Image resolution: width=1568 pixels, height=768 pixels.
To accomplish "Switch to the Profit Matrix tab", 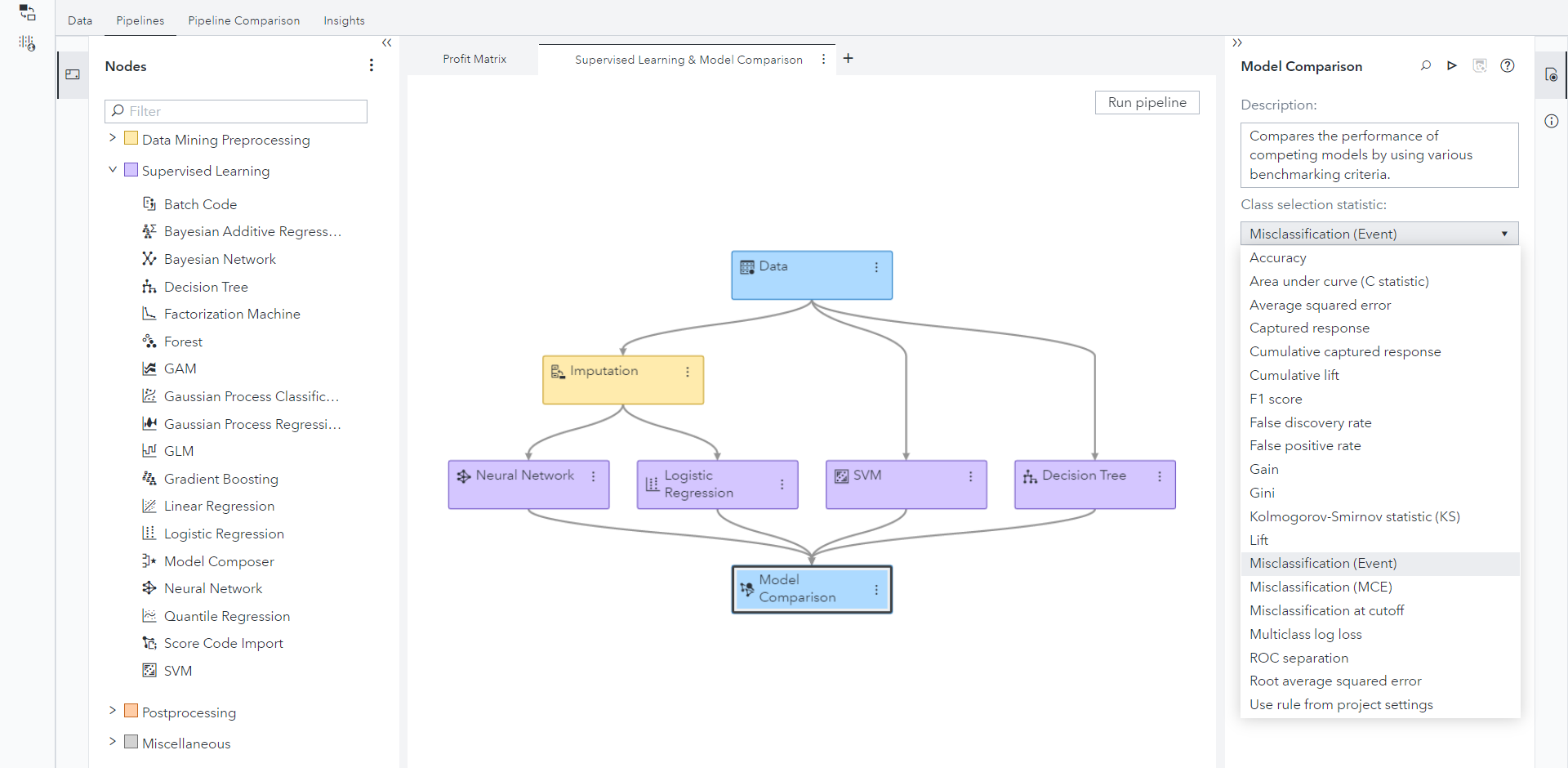I will point(474,58).
